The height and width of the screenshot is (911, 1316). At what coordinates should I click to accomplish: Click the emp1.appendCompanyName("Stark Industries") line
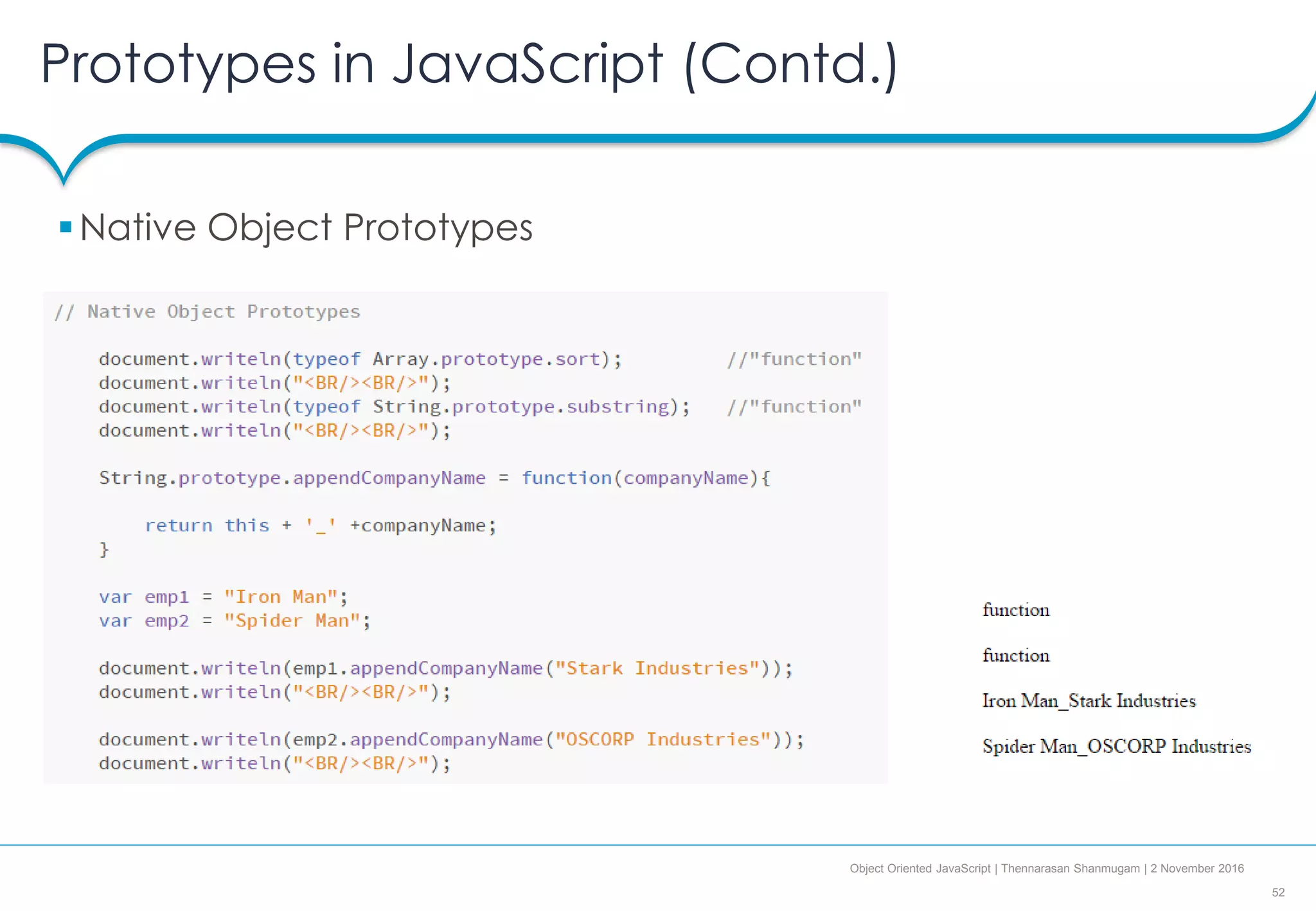[x=446, y=668]
